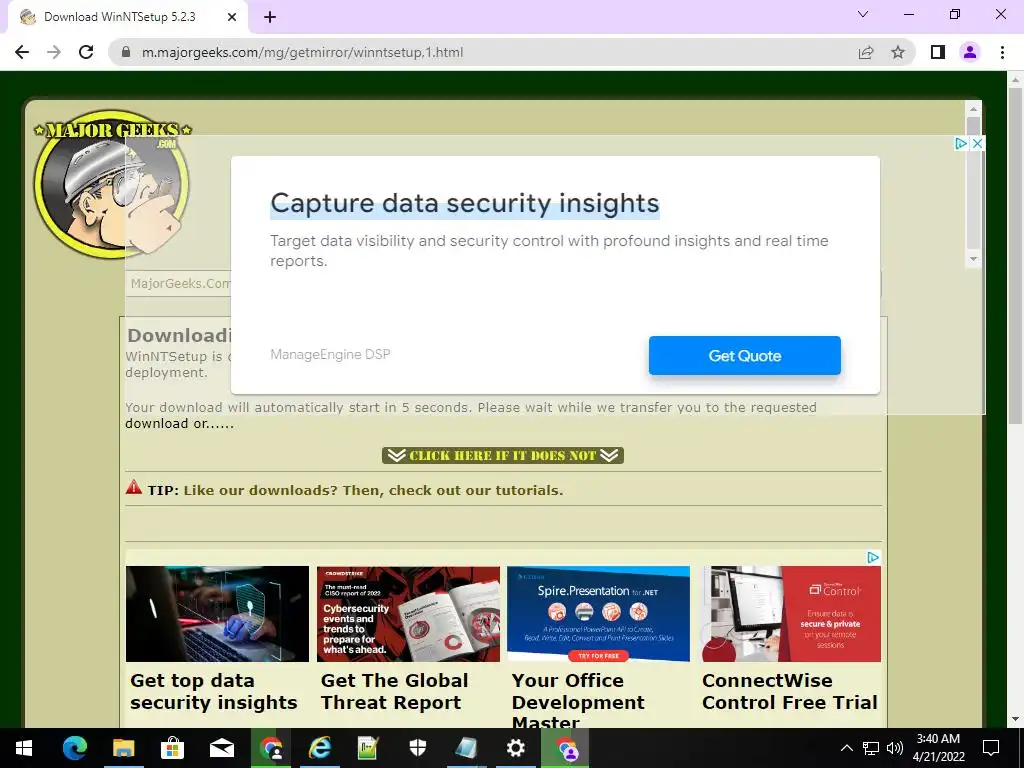Expand the tab search chevron
Screen dimensions: 1024x768
pos(863,14)
